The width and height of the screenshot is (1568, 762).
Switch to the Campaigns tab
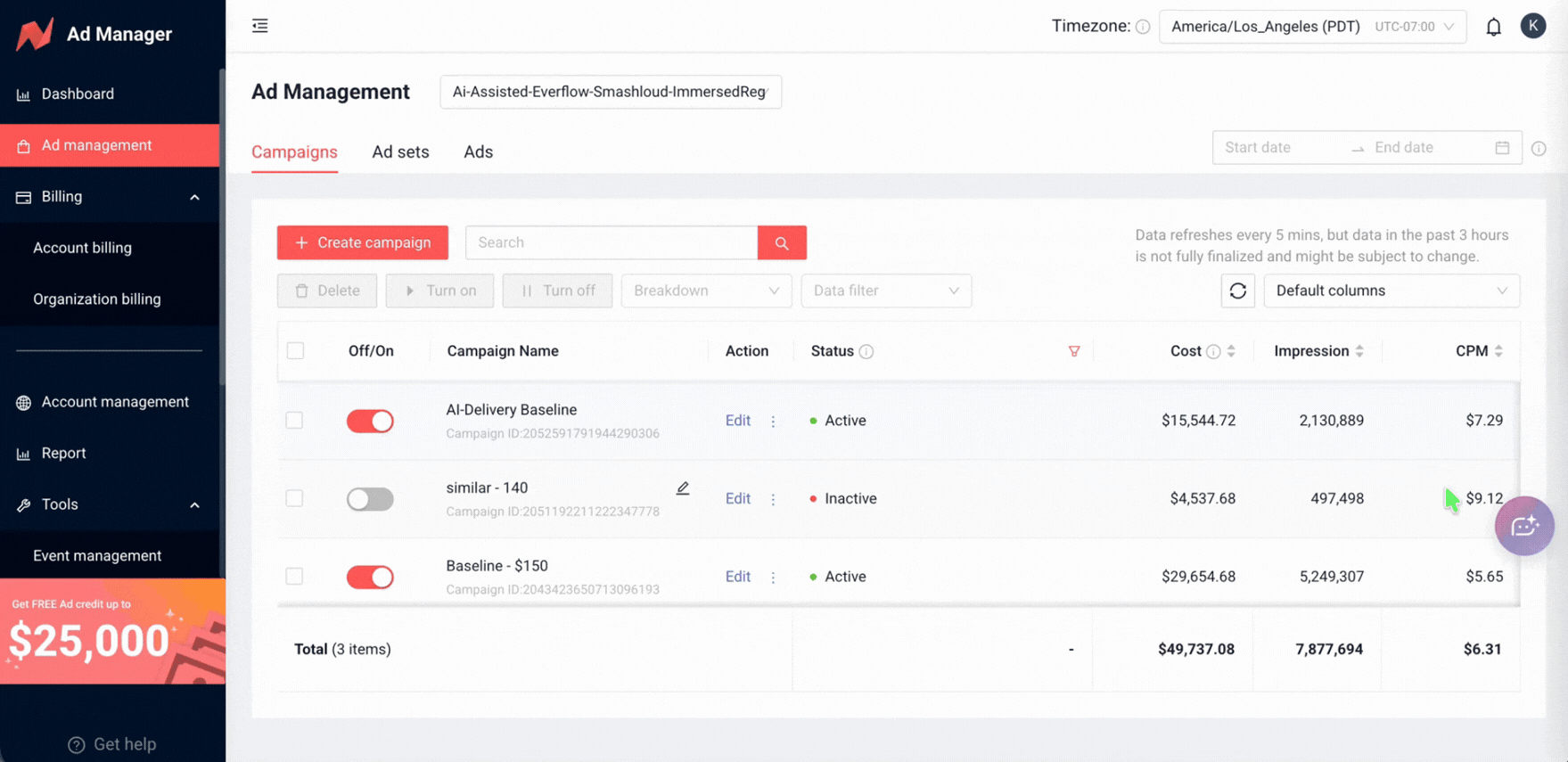[x=294, y=152]
